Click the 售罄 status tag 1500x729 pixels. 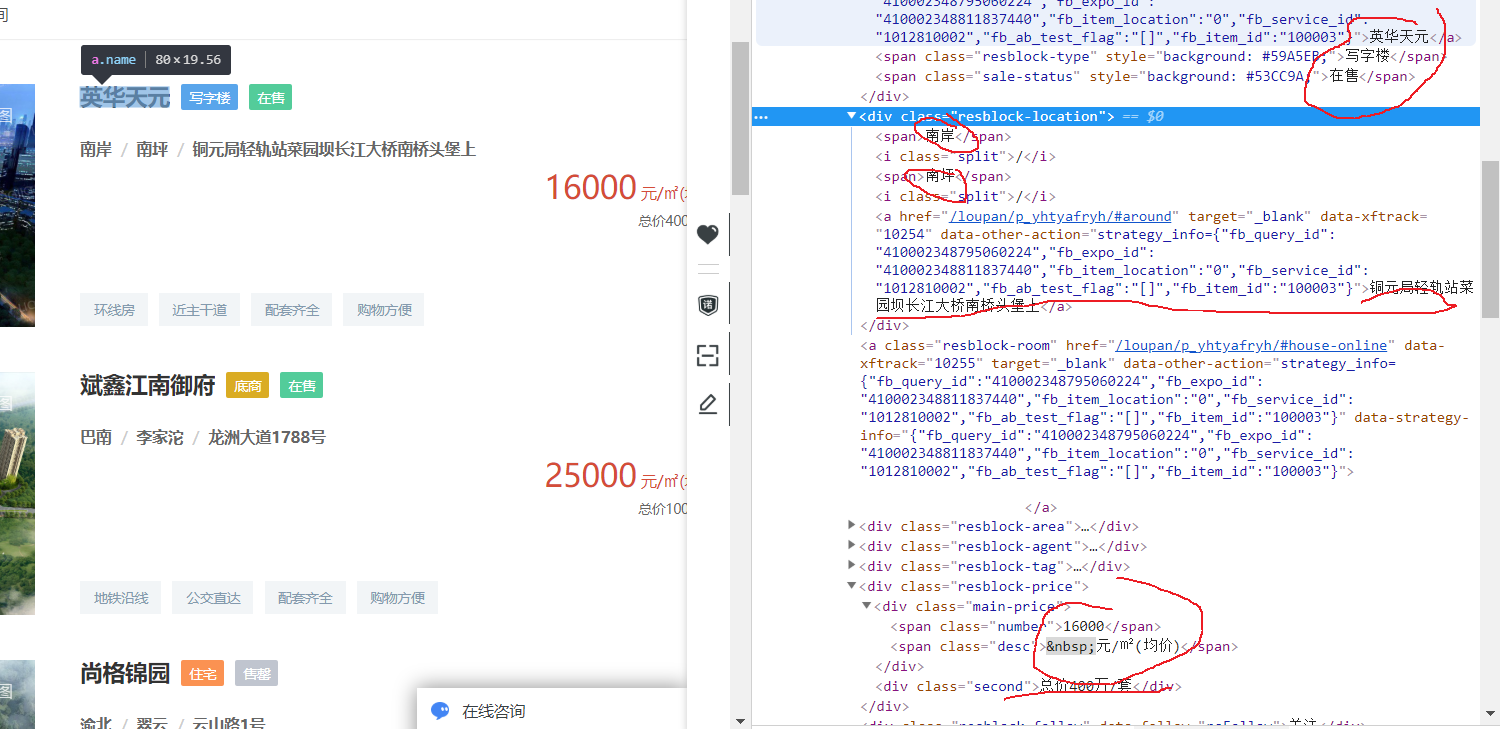pos(256,674)
